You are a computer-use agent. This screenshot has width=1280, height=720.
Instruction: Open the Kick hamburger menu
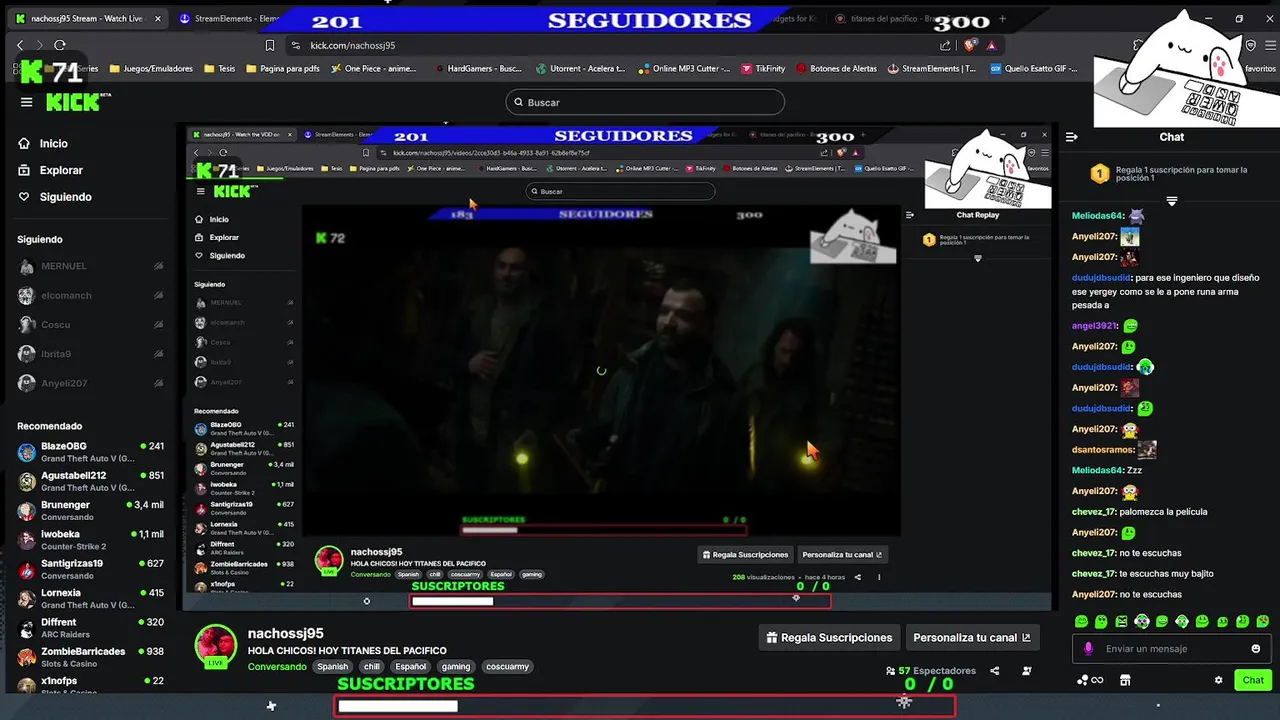tap(27, 102)
